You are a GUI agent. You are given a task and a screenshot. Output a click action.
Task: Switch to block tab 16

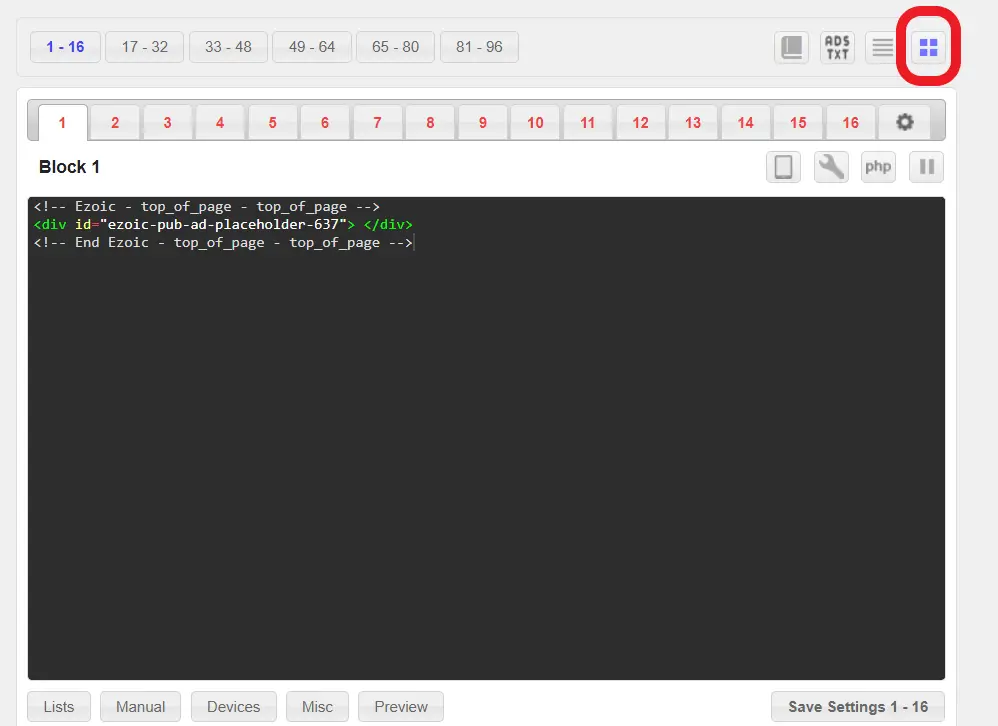[x=850, y=123]
